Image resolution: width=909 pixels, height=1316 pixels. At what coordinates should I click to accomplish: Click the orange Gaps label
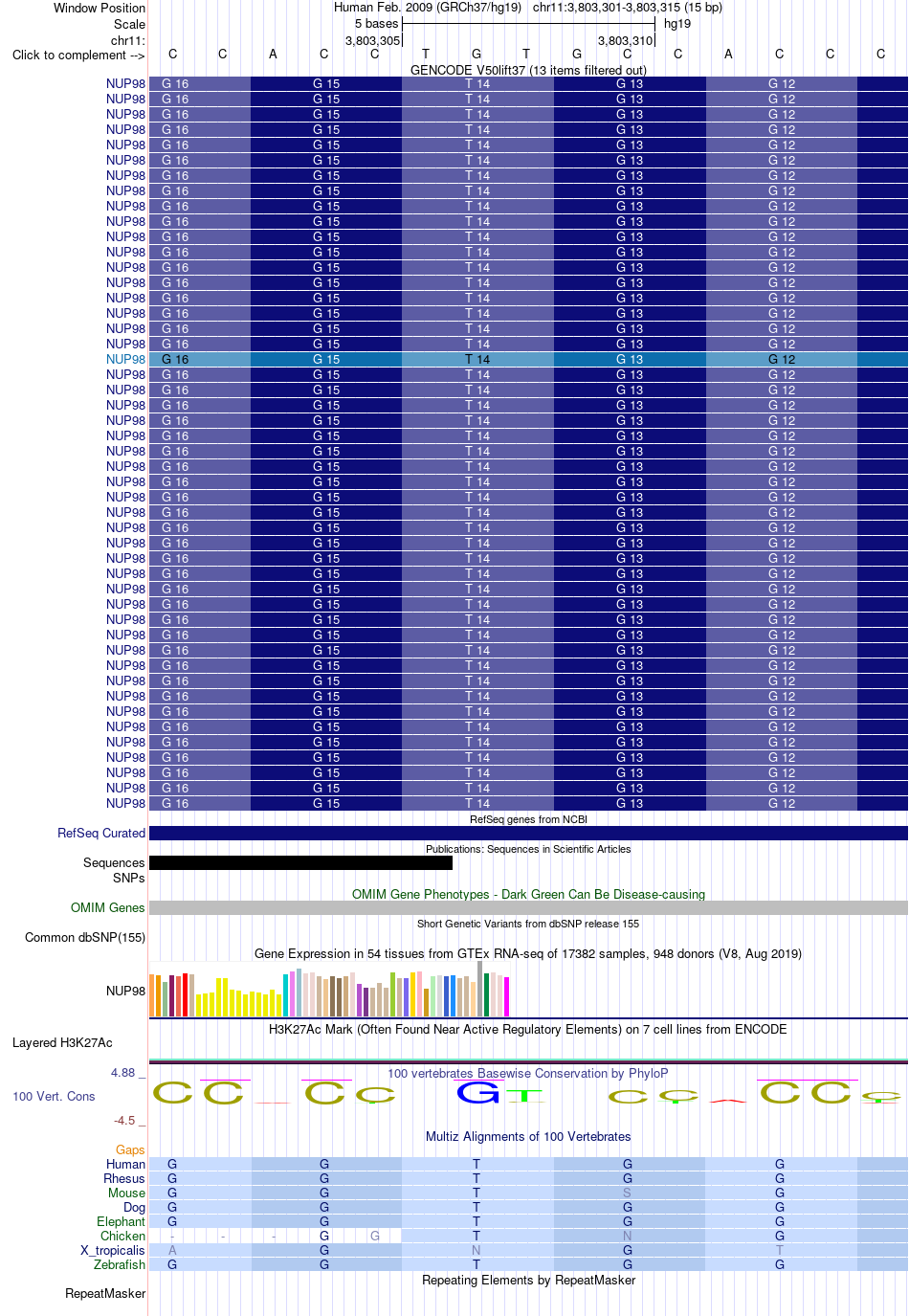point(130,1149)
